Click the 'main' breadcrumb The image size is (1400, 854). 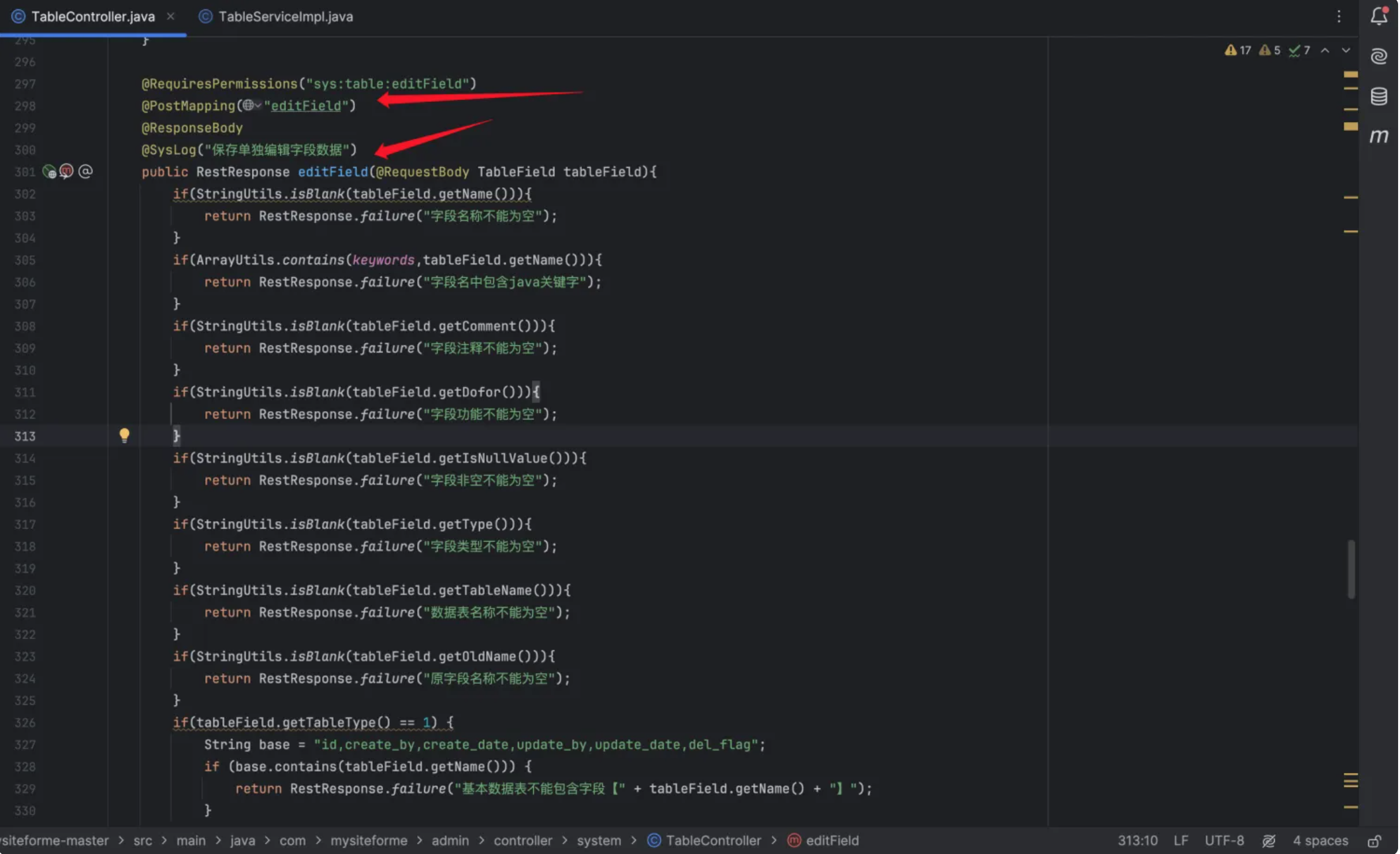191,840
